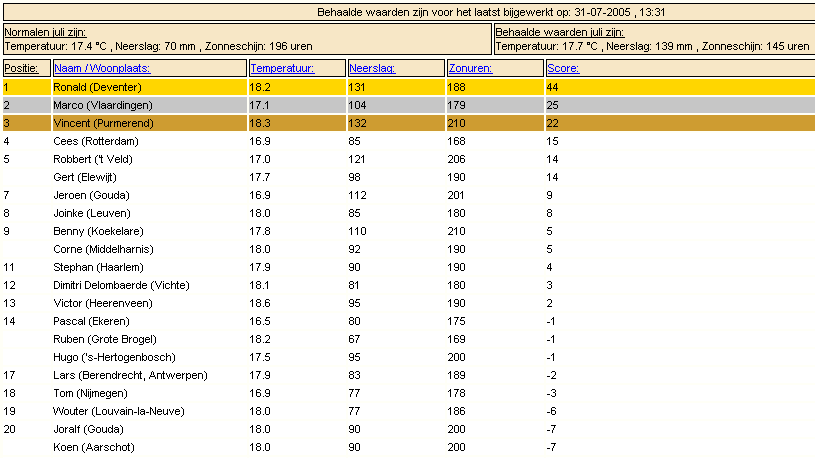Click Hugo ('s-Hertogenbosch) entry
Screen dimensions: 815x458
coord(114,357)
